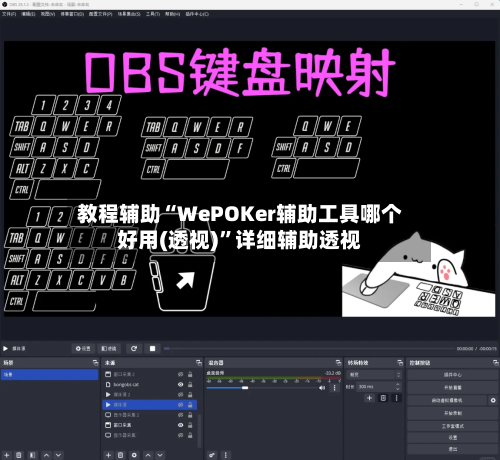500x460 pixels.
Task: Add transition with plus icon in Transitions panel
Action: tap(369, 398)
